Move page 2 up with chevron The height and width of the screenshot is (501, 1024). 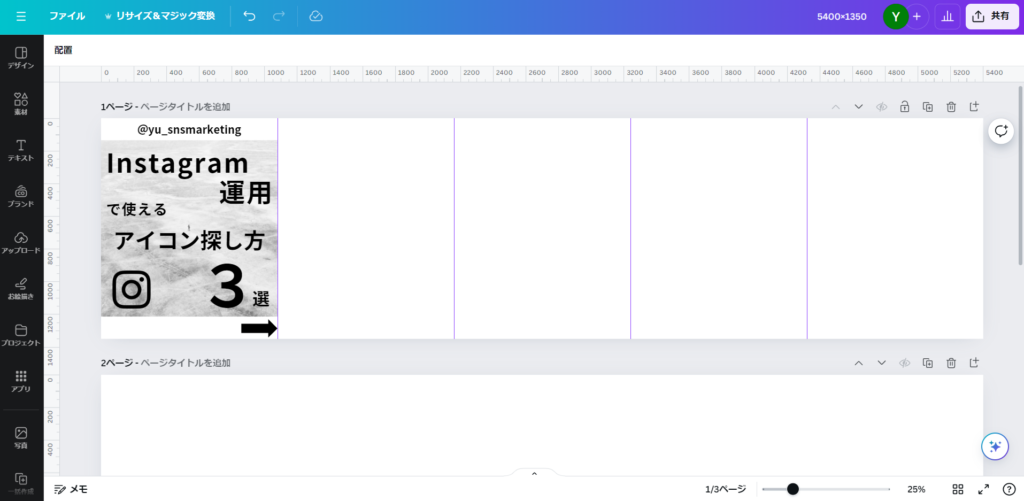click(x=859, y=363)
